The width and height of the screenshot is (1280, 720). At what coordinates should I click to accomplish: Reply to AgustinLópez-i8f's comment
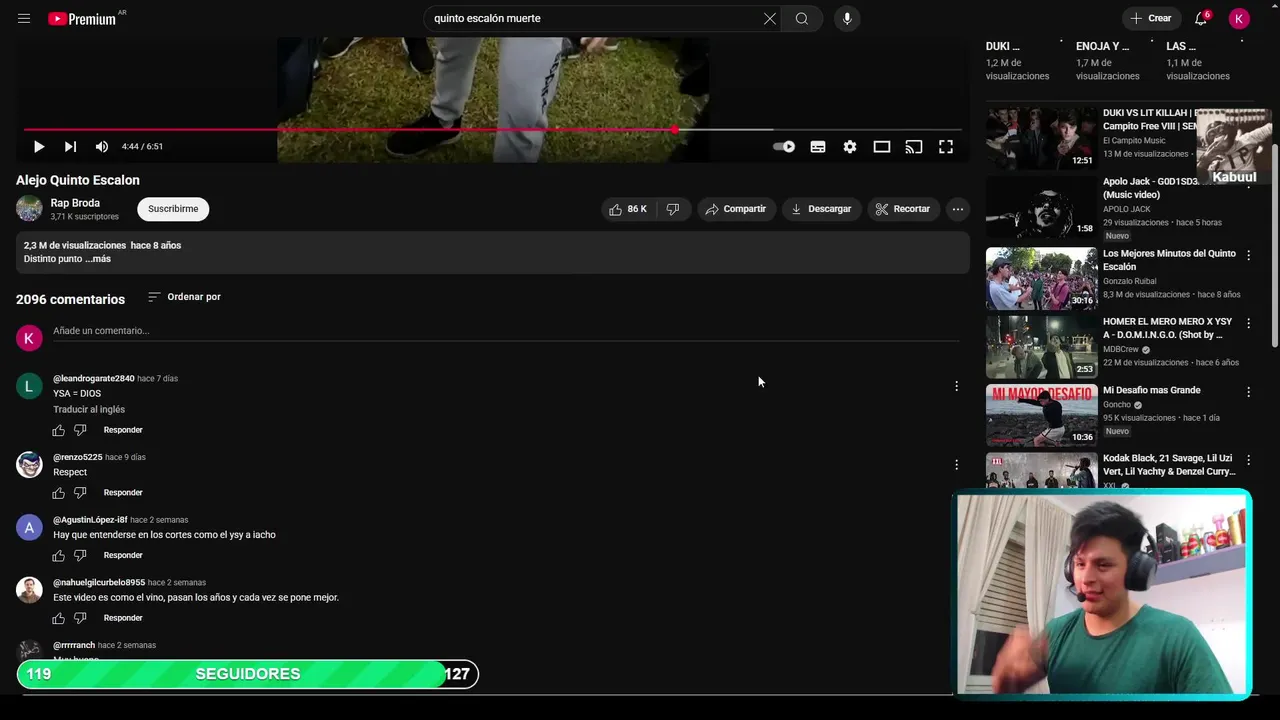tap(123, 555)
